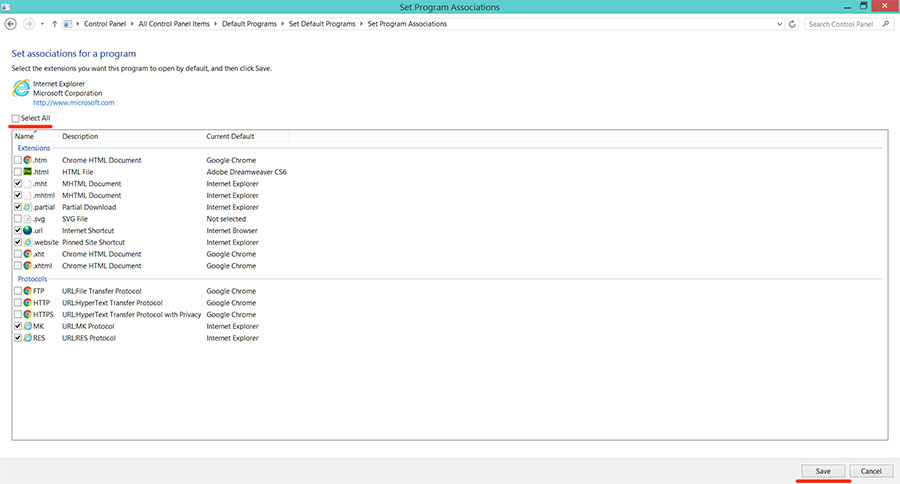The height and width of the screenshot is (484, 900).
Task: Check the HTTPS protocol checkbox
Action: tap(18, 315)
